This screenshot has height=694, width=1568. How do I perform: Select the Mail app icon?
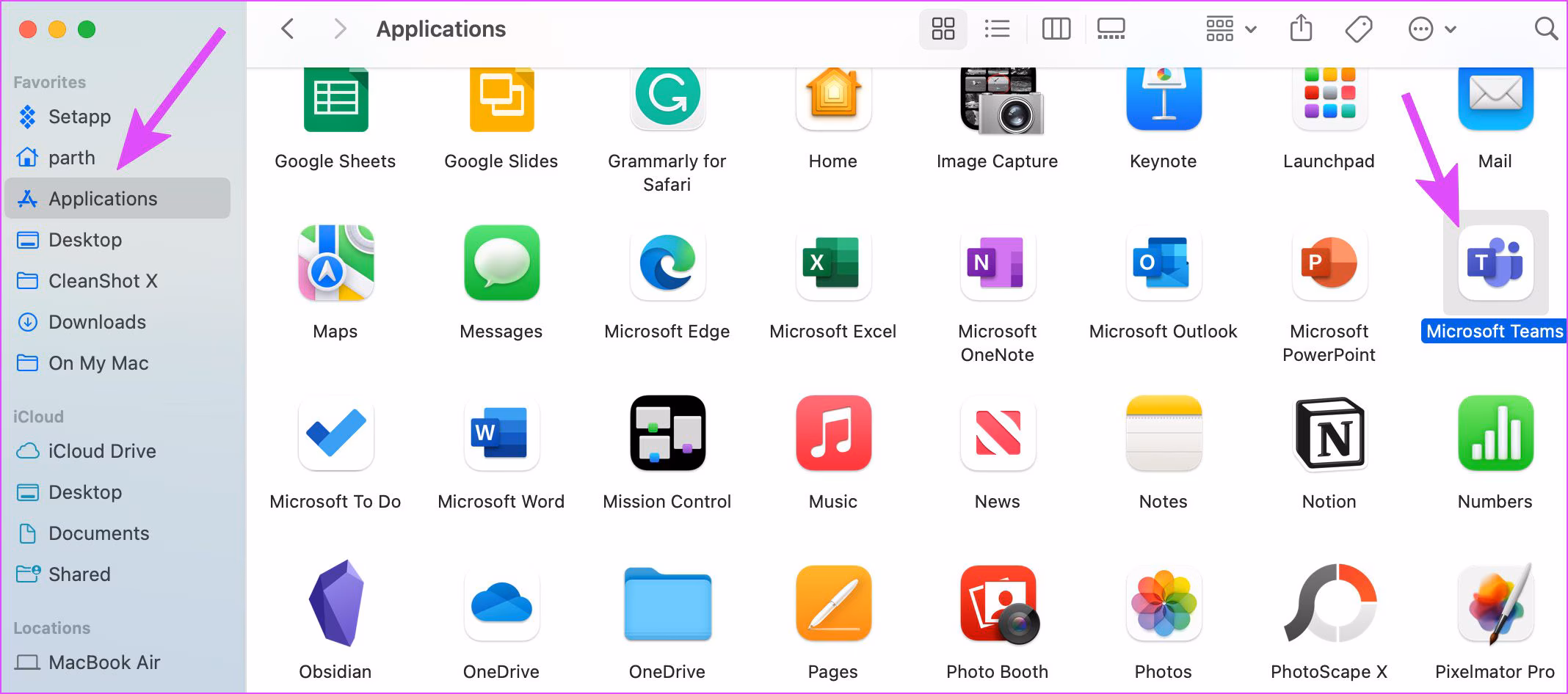pos(1495,98)
